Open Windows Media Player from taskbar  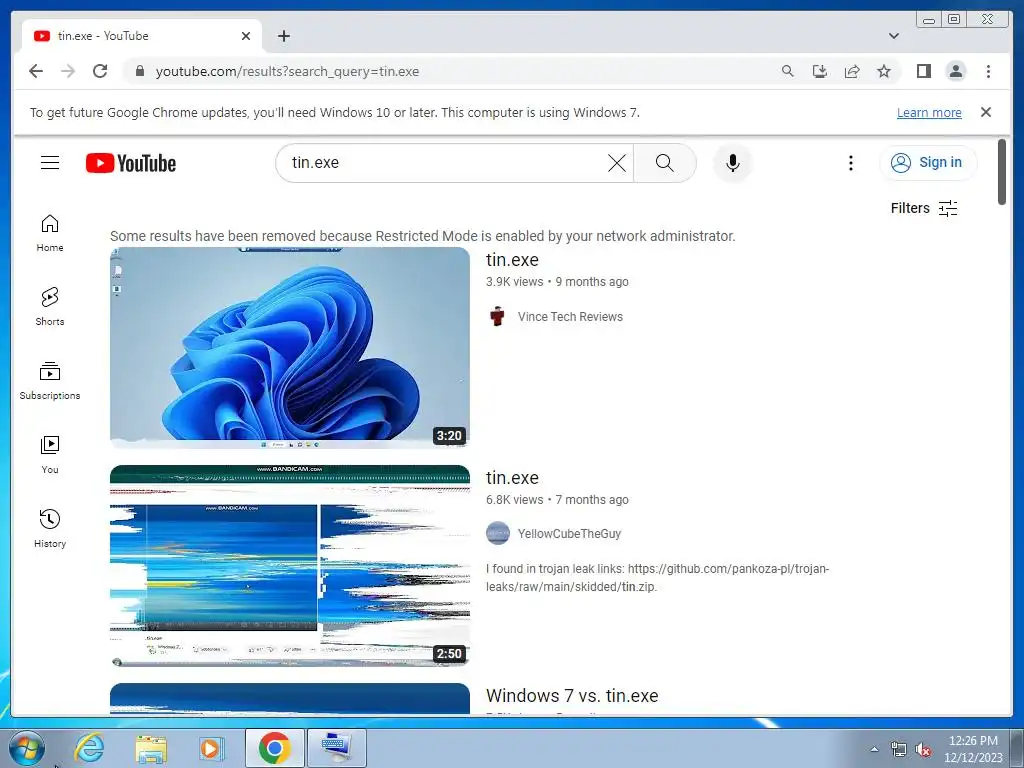click(211, 748)
